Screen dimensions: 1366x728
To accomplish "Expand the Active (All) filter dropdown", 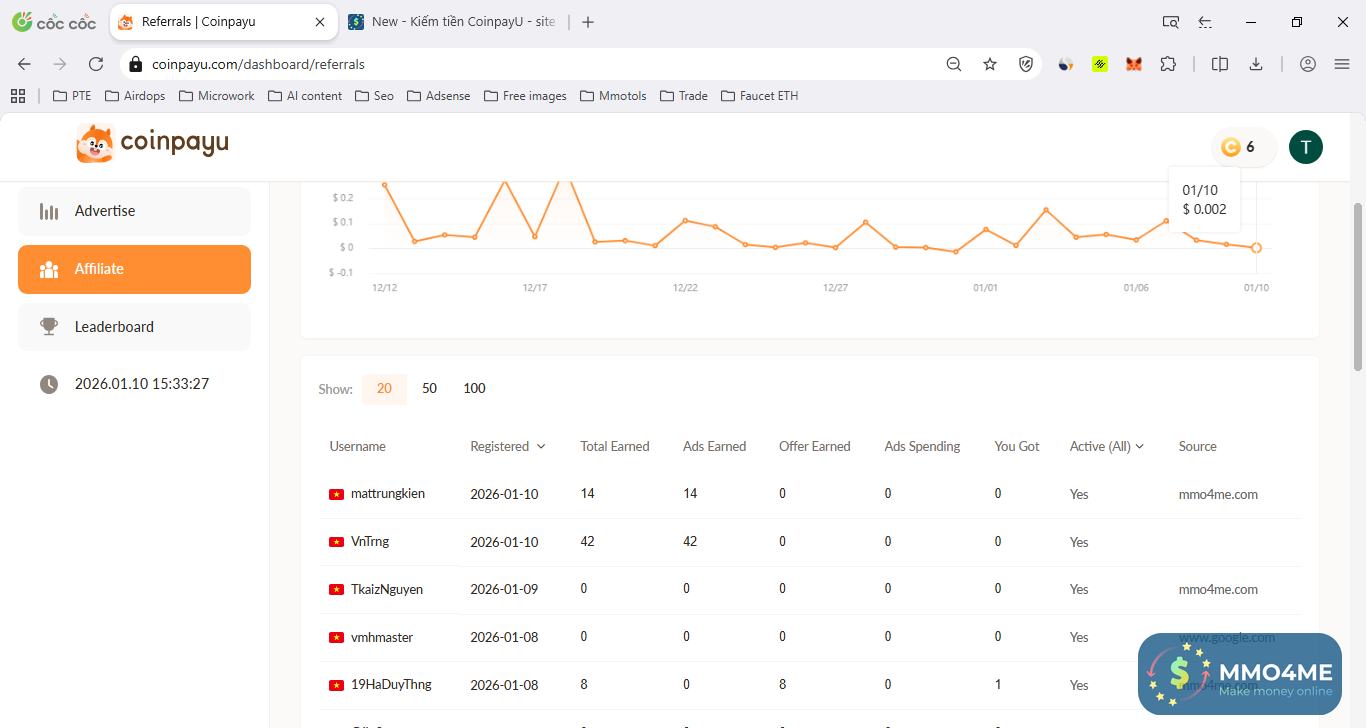I will tap(1106, 447).
